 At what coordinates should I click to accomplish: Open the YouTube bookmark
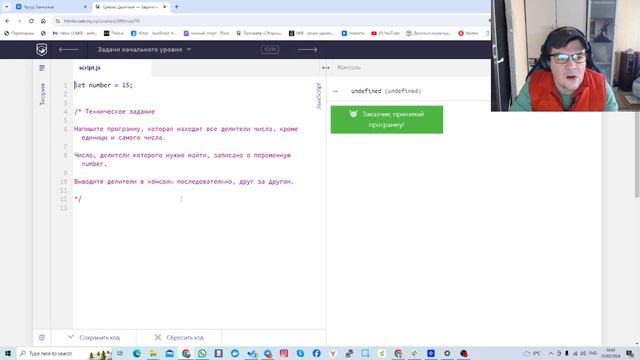[385, 33]
